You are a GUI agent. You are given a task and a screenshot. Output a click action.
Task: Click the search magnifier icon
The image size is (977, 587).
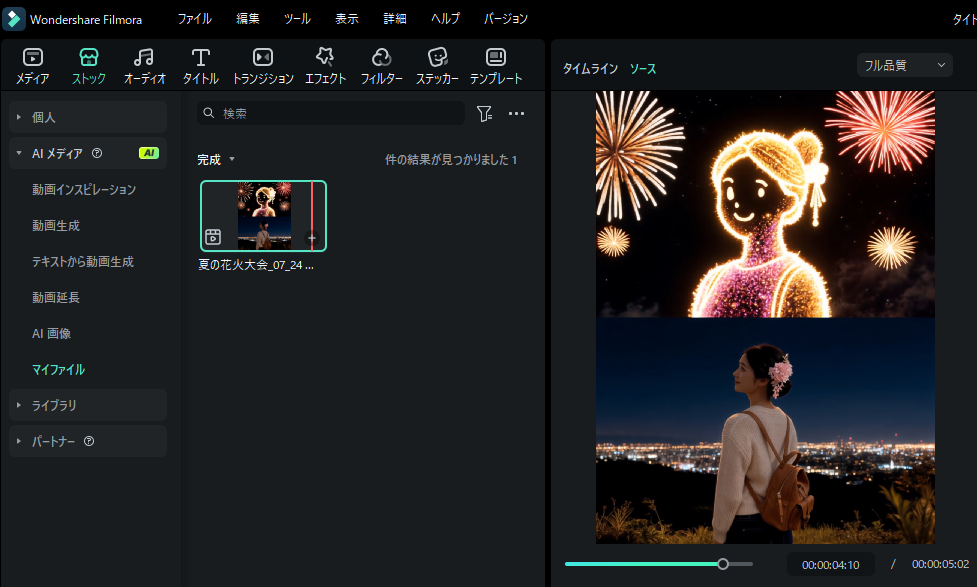[209, 113]
